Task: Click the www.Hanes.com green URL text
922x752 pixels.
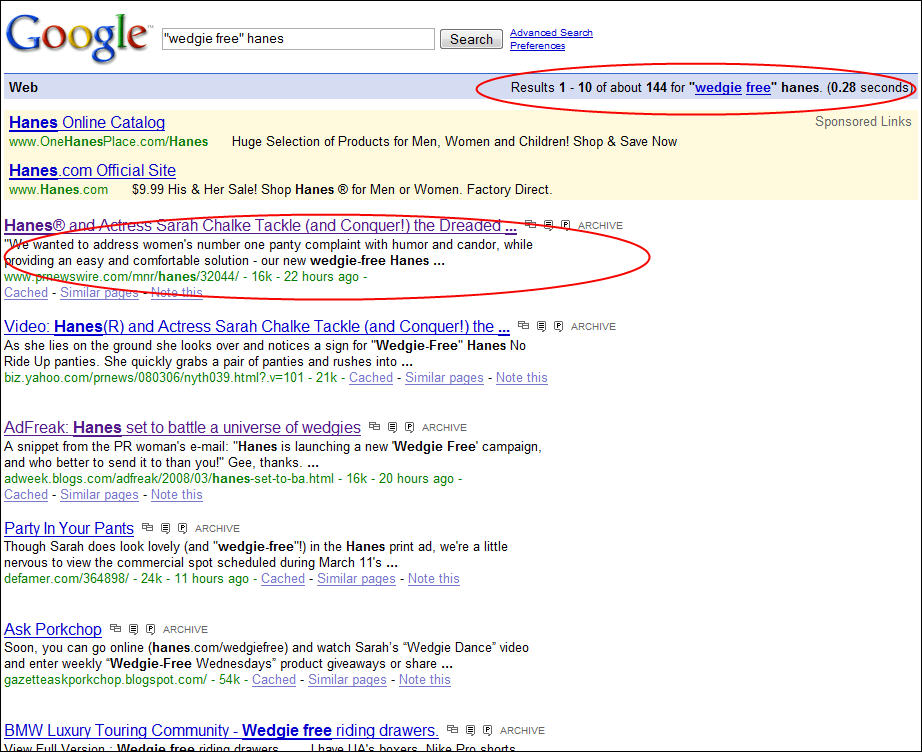Action: [x=58, y=190]
